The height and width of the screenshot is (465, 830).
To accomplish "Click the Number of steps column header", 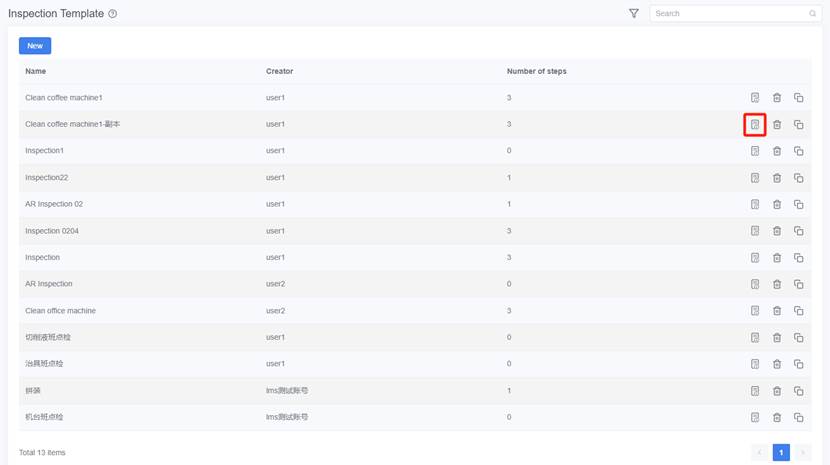I will click(536, 71).
